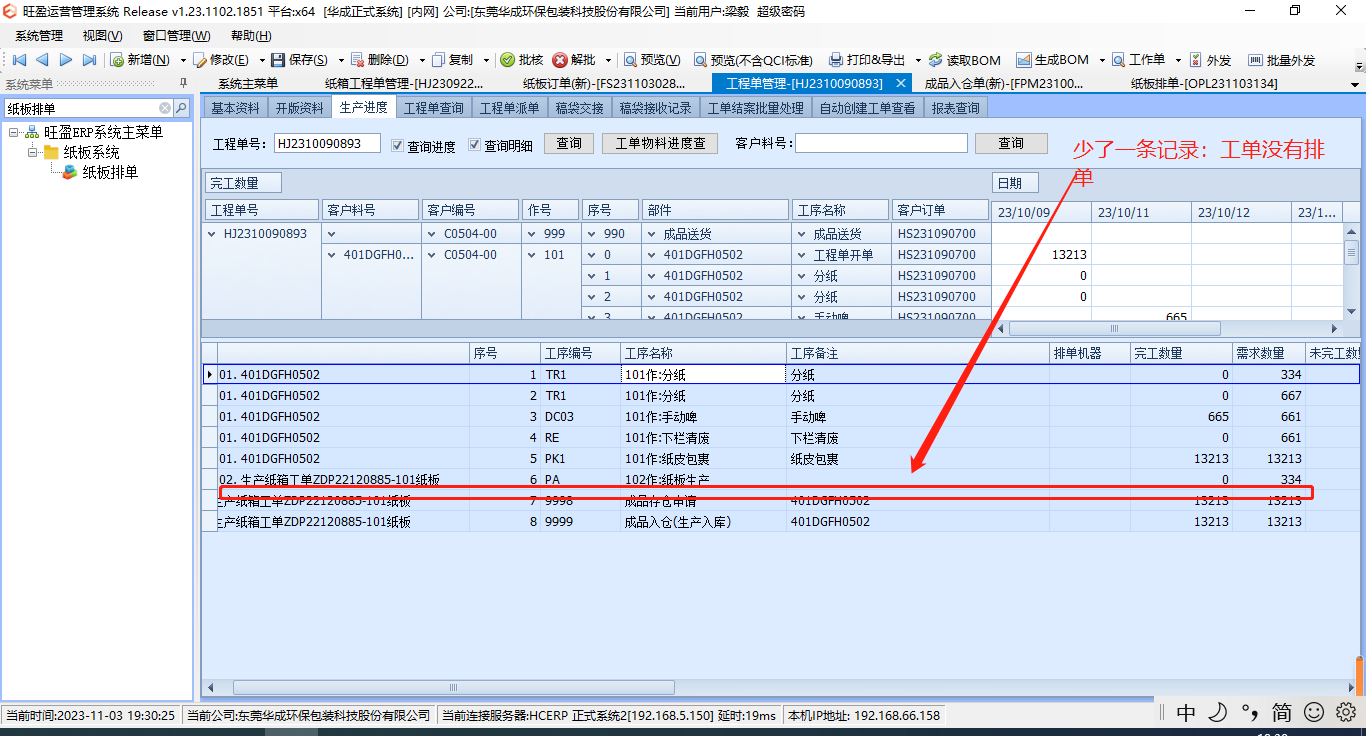
Task: Click the 生成BOM toolbar button
Action: click(x=1052, y=60)
